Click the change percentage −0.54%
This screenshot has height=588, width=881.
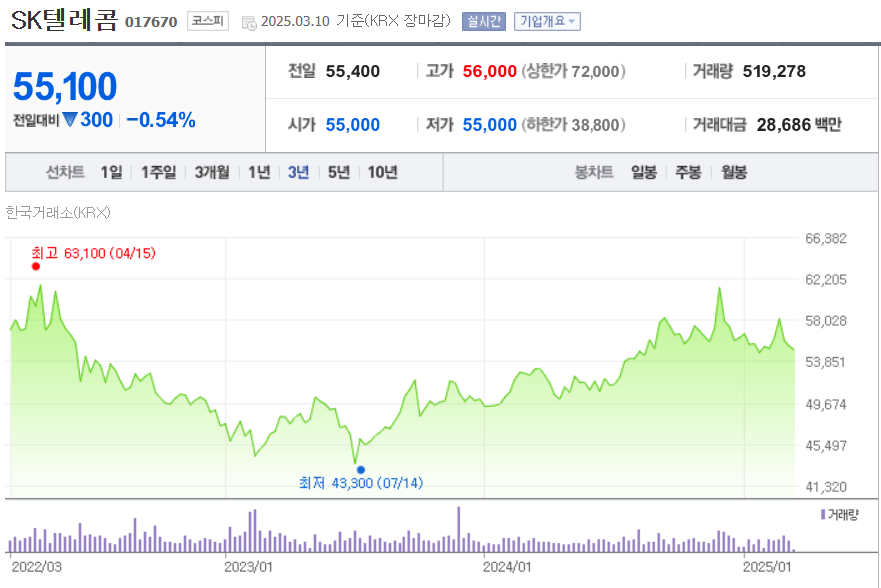161,120
